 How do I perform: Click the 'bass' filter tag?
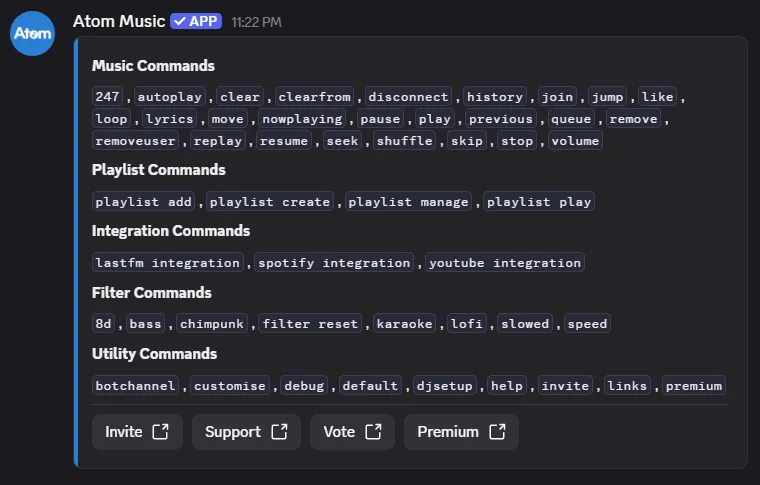[145, 324]
